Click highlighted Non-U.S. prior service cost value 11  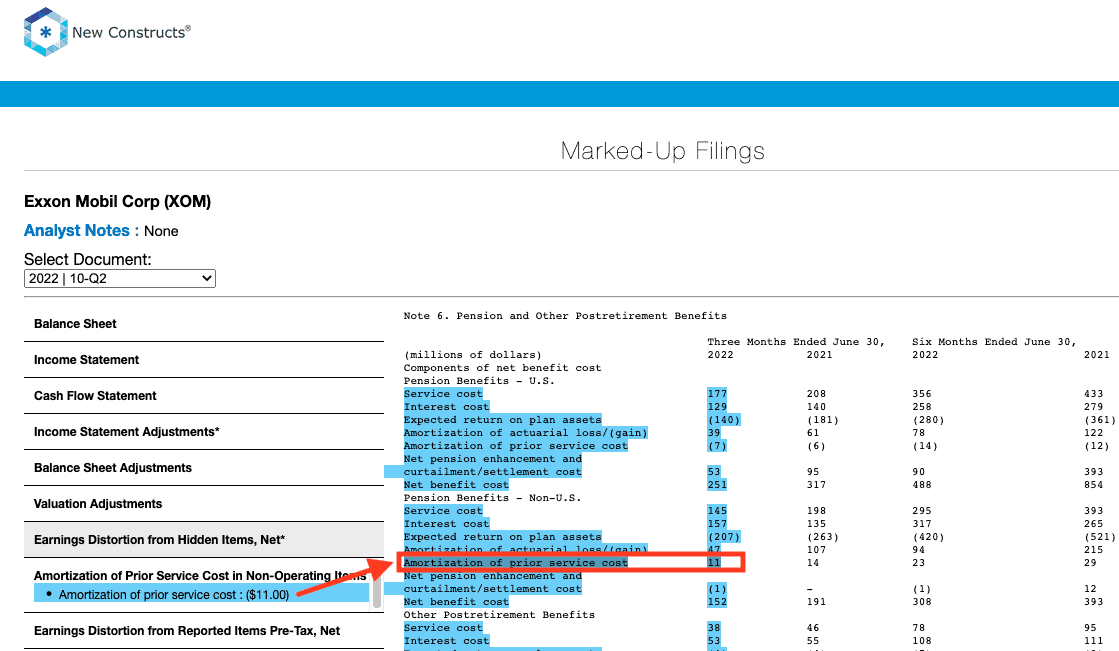tap(714, 562)
